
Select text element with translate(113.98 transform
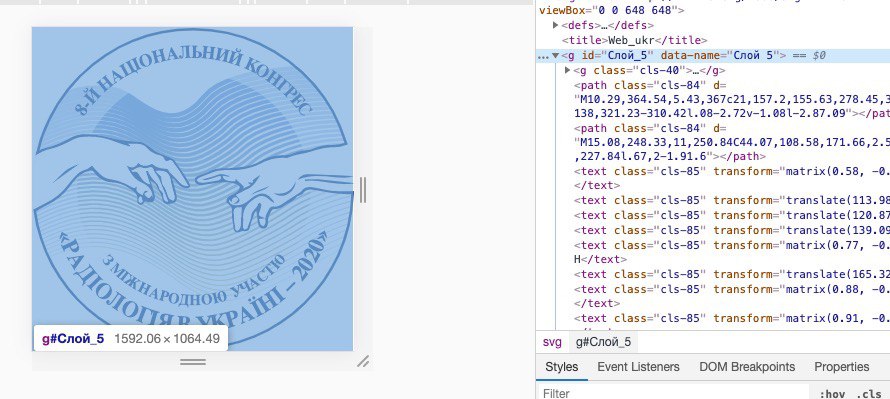click(732, 200)
